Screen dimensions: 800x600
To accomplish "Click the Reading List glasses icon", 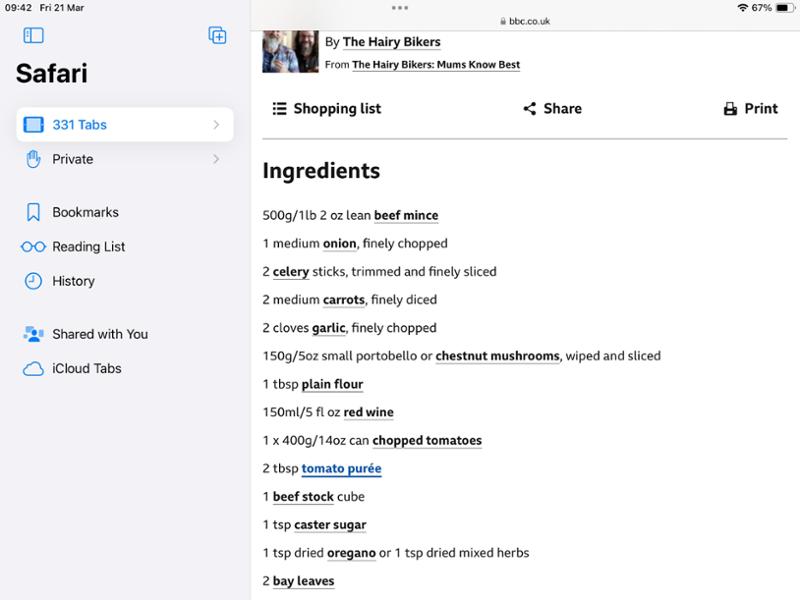I will point(33,247).
